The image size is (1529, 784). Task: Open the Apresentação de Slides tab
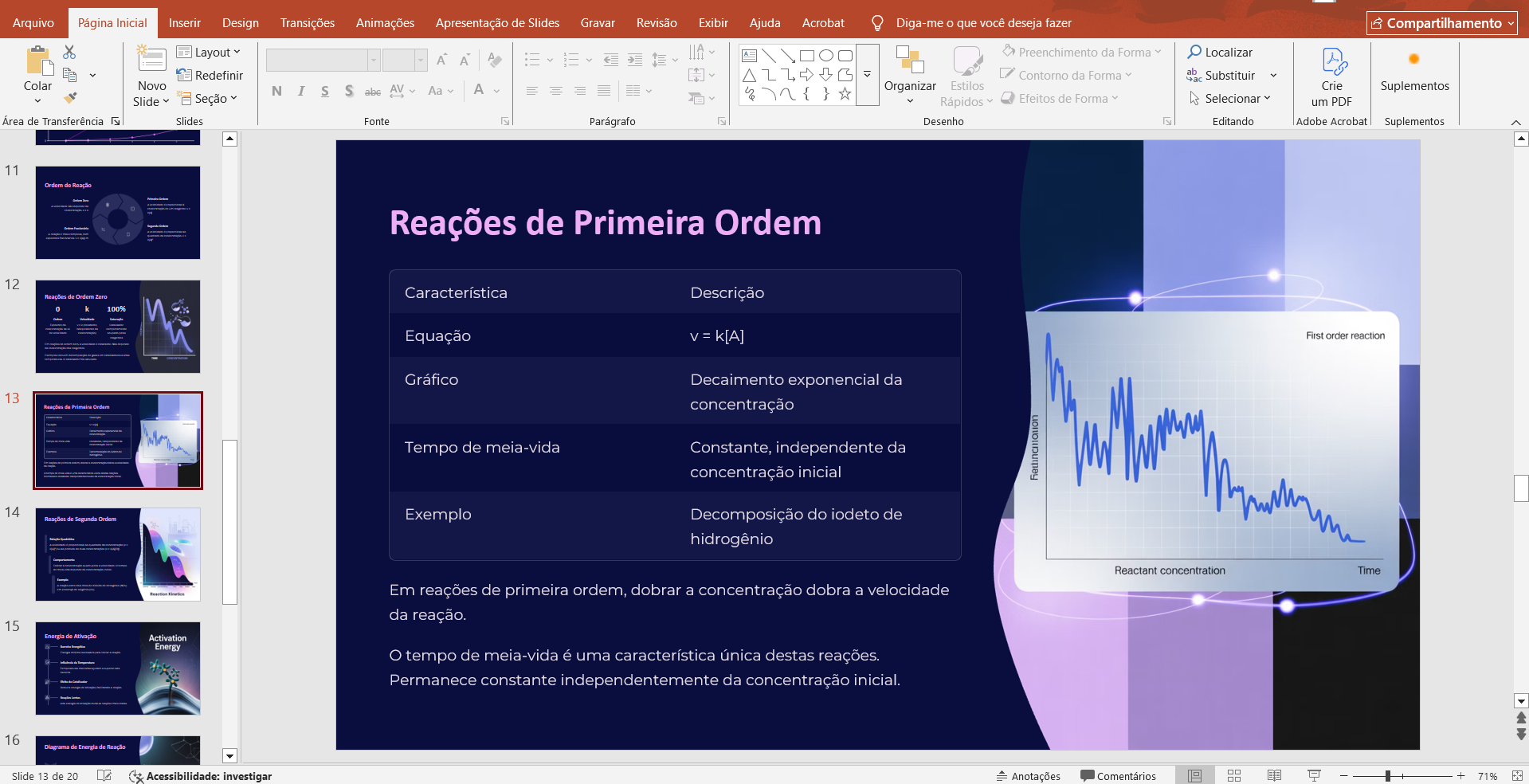tap(497, 23)
